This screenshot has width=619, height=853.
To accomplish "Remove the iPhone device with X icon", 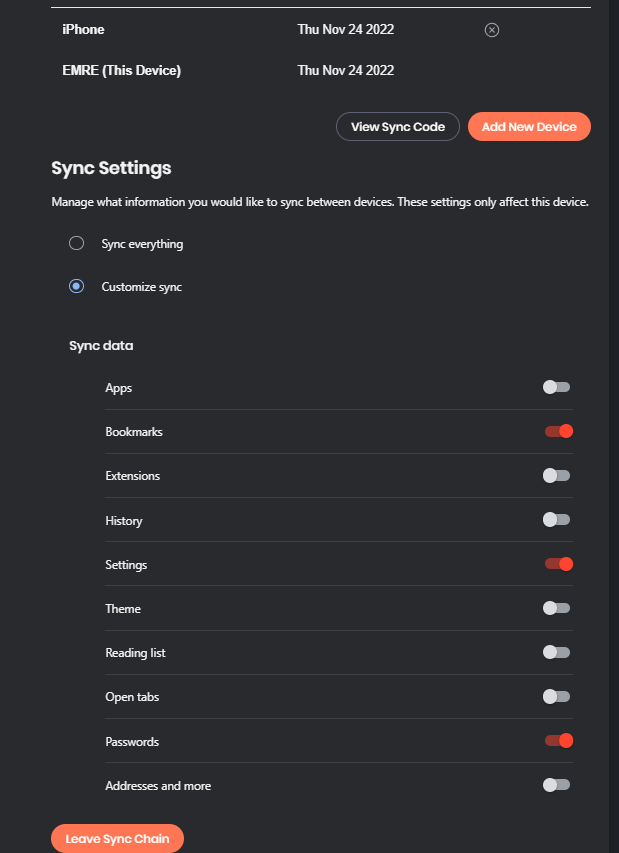I will pyautogui.click(x=491, y=30).
